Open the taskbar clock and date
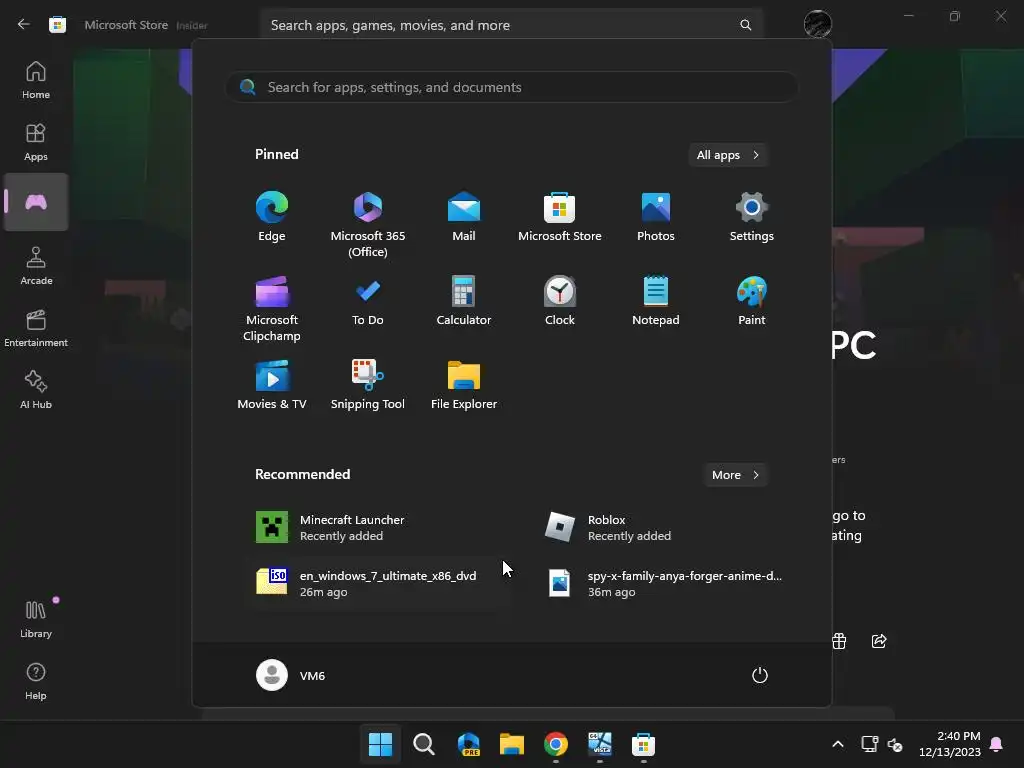1024x768 pixels. point(950,744)
